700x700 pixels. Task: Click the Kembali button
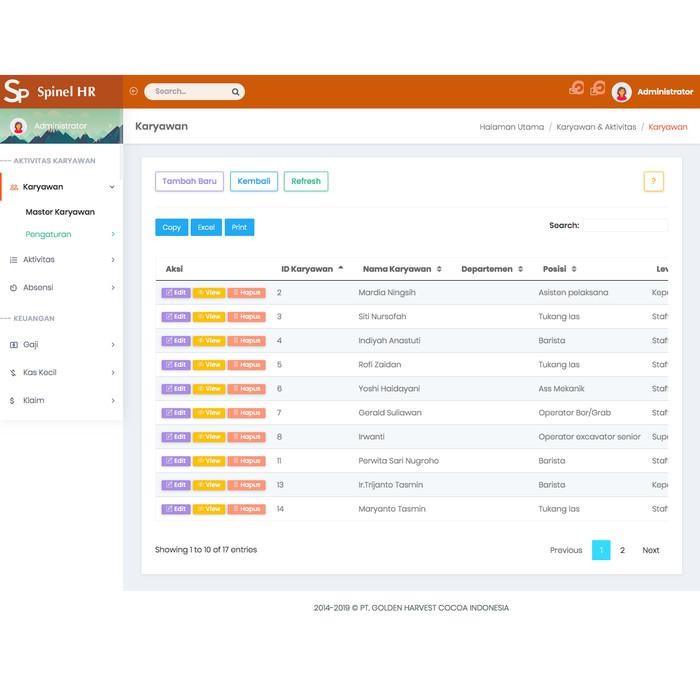(x=254, y=181)
